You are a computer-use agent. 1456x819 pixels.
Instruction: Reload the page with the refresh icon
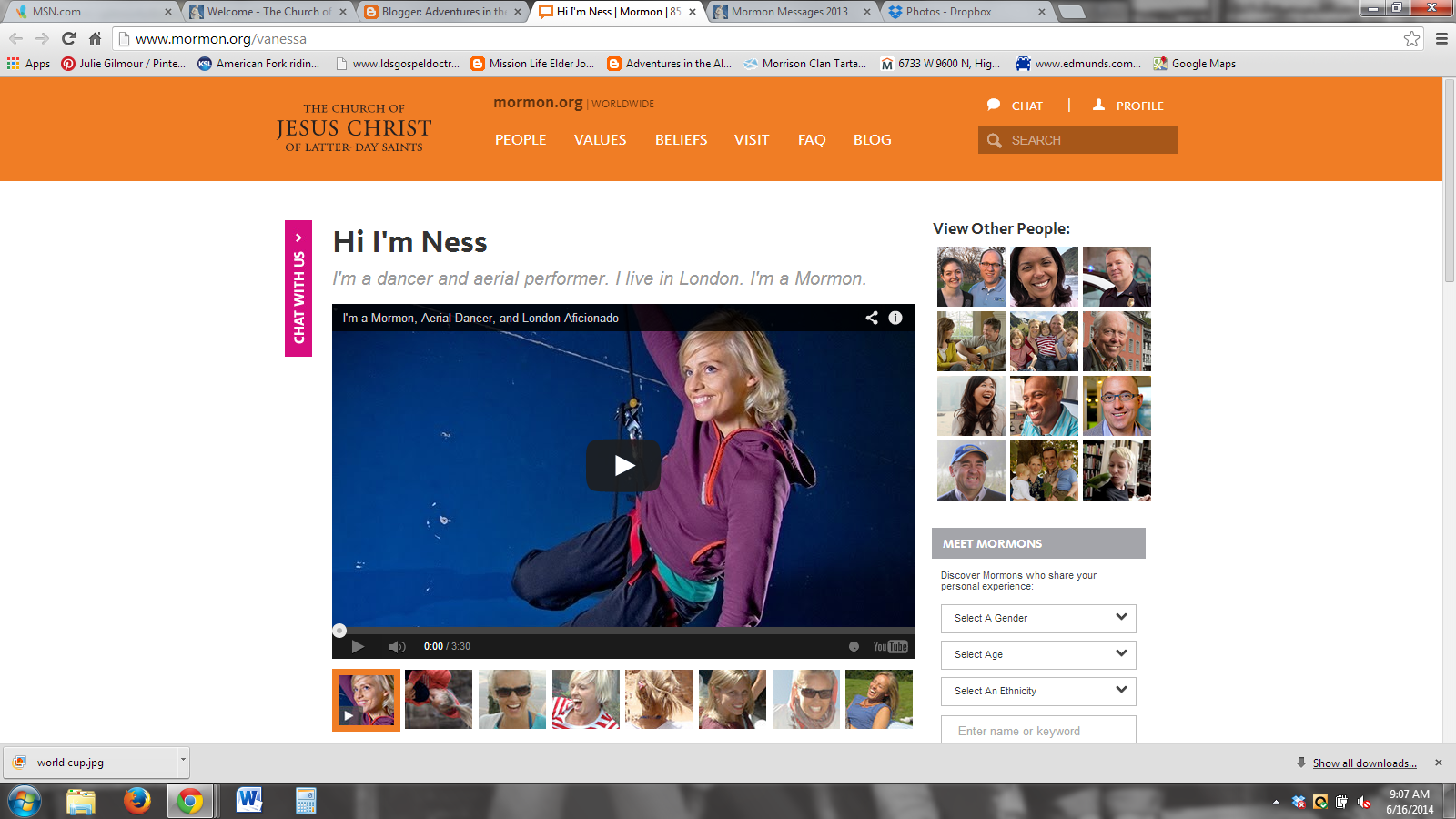68,38
